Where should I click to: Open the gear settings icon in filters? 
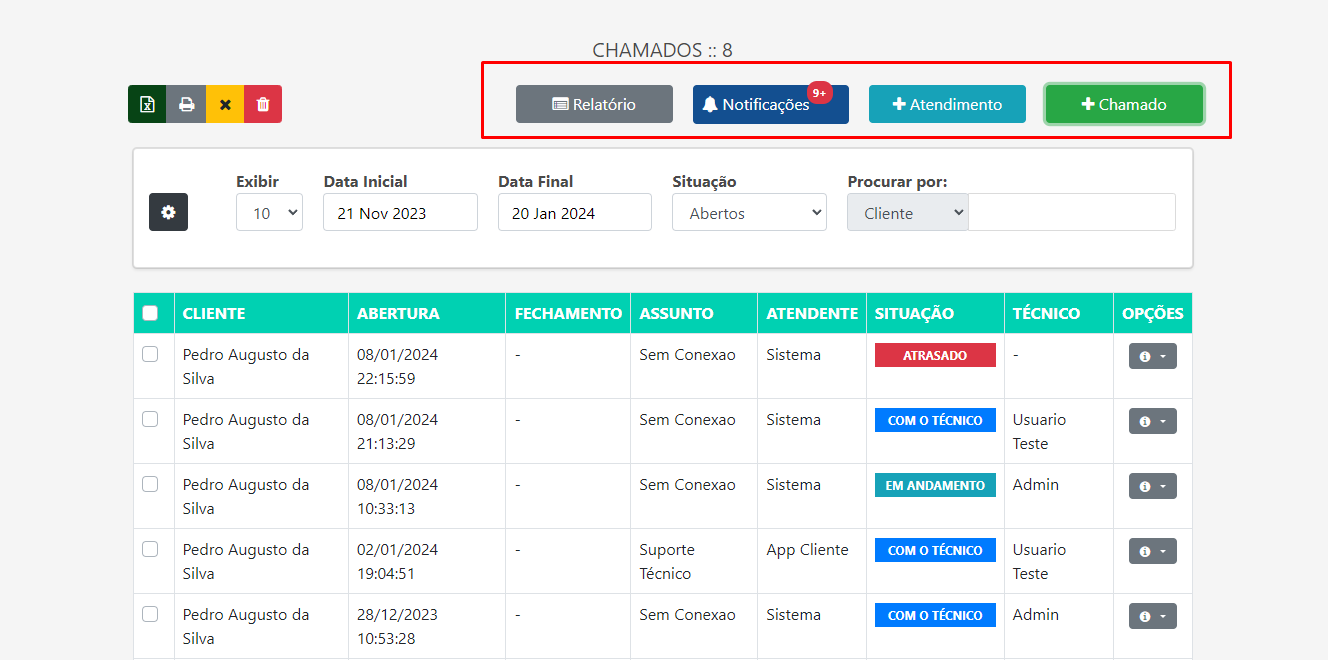(168, 212)
